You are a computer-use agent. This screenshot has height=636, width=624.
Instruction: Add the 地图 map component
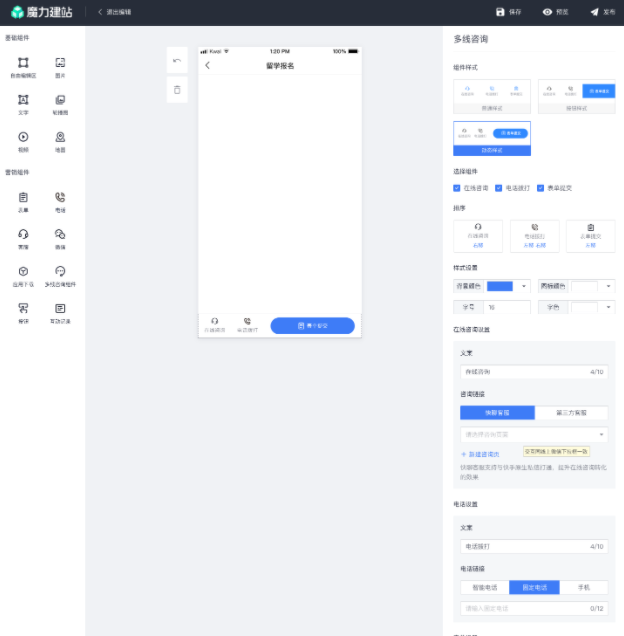(60, 141)
